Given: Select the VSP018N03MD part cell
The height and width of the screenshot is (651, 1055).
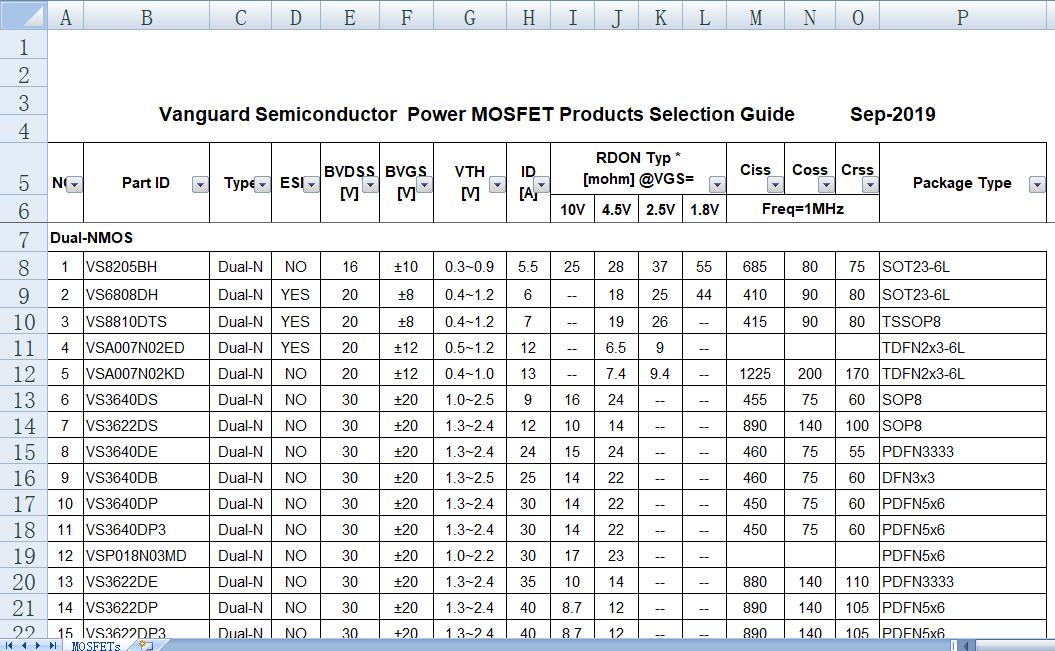Looking at the screenshot, I should pyautogui.click(x=147, y=556).
